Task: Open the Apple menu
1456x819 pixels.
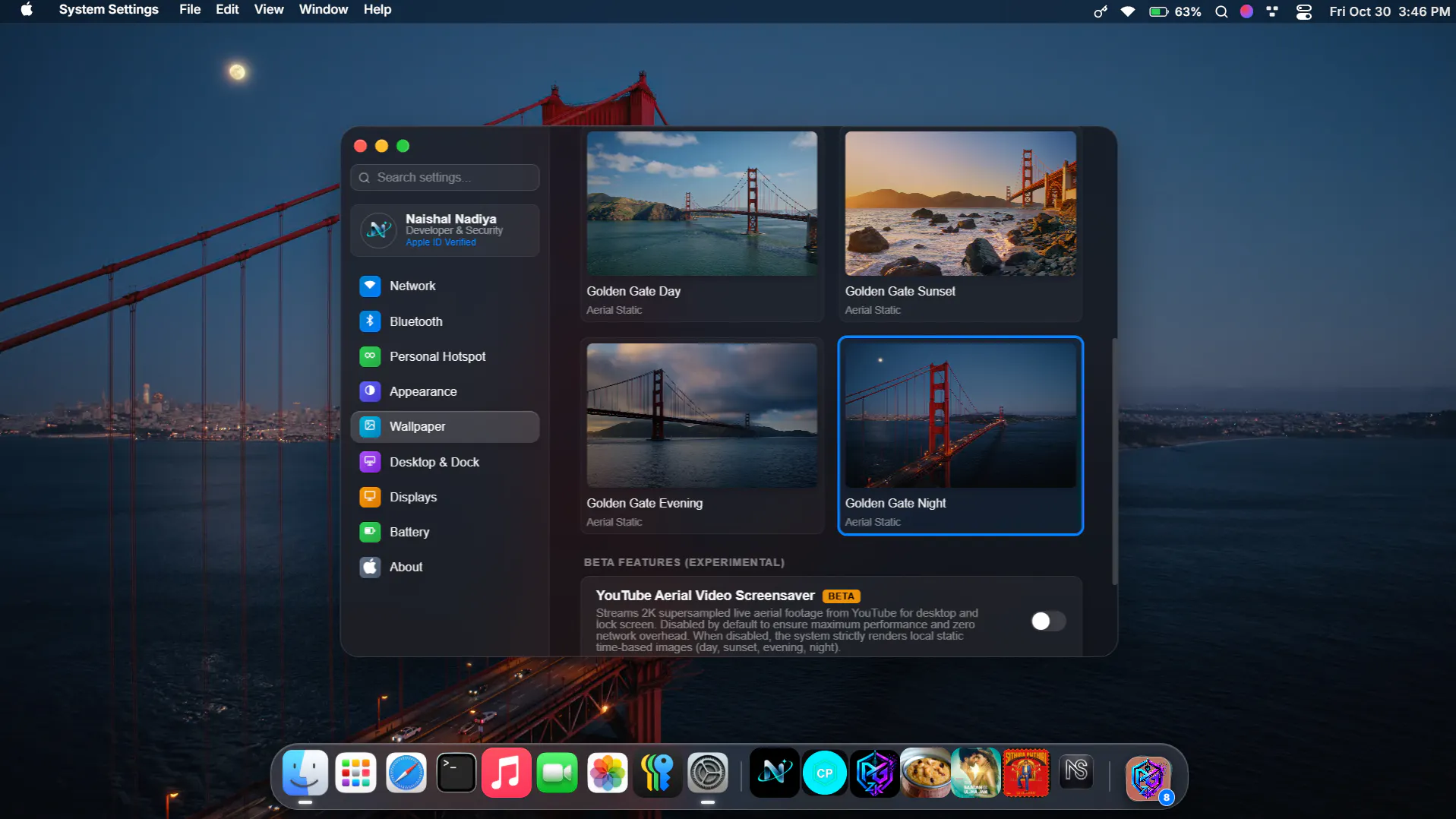Action: [27, 10]
